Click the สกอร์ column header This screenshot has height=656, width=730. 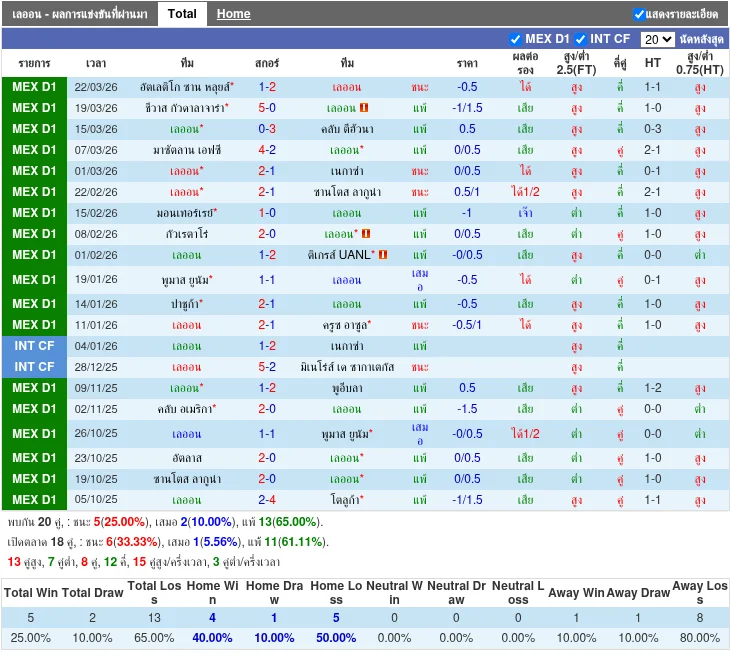coord(267,63)
